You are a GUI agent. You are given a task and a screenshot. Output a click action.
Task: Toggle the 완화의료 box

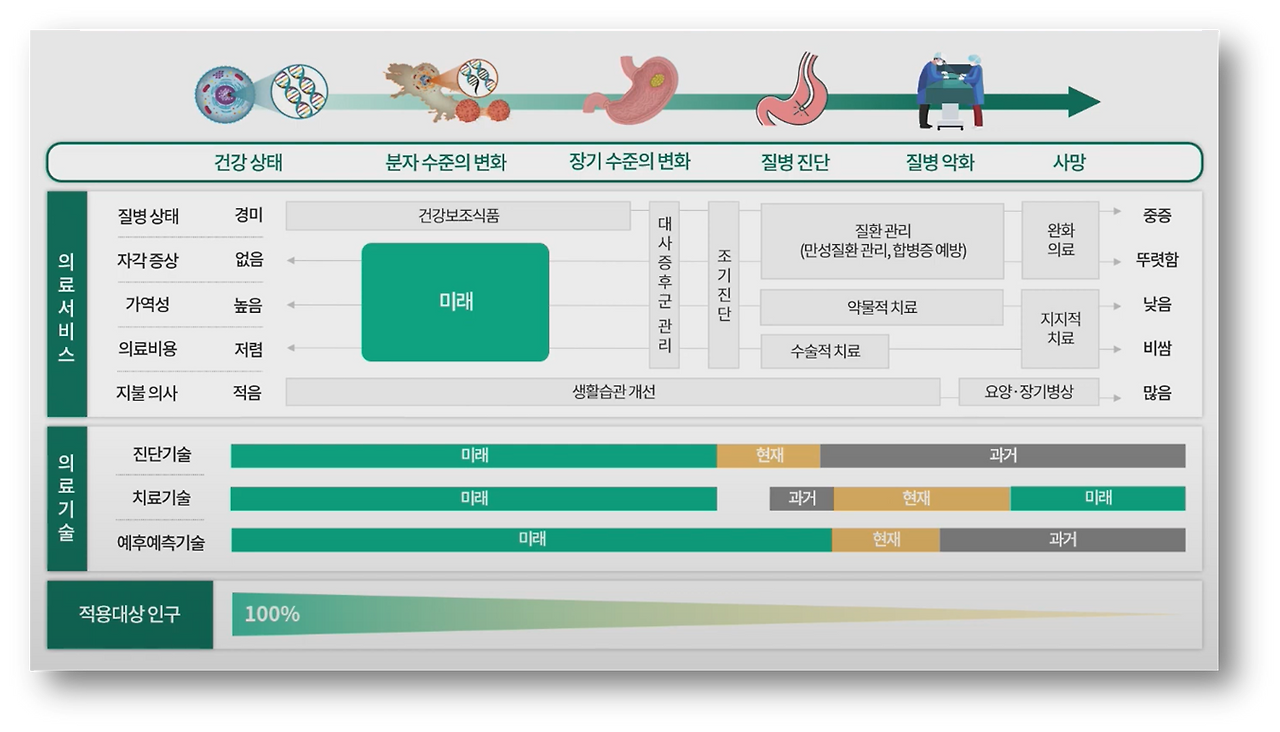(x=1059, y=238)
